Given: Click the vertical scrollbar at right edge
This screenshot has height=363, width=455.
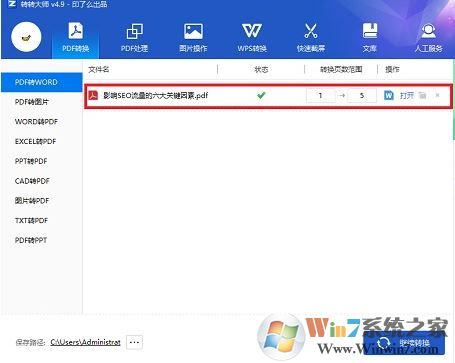Looking at the screenshot, I should click(454, 100).
